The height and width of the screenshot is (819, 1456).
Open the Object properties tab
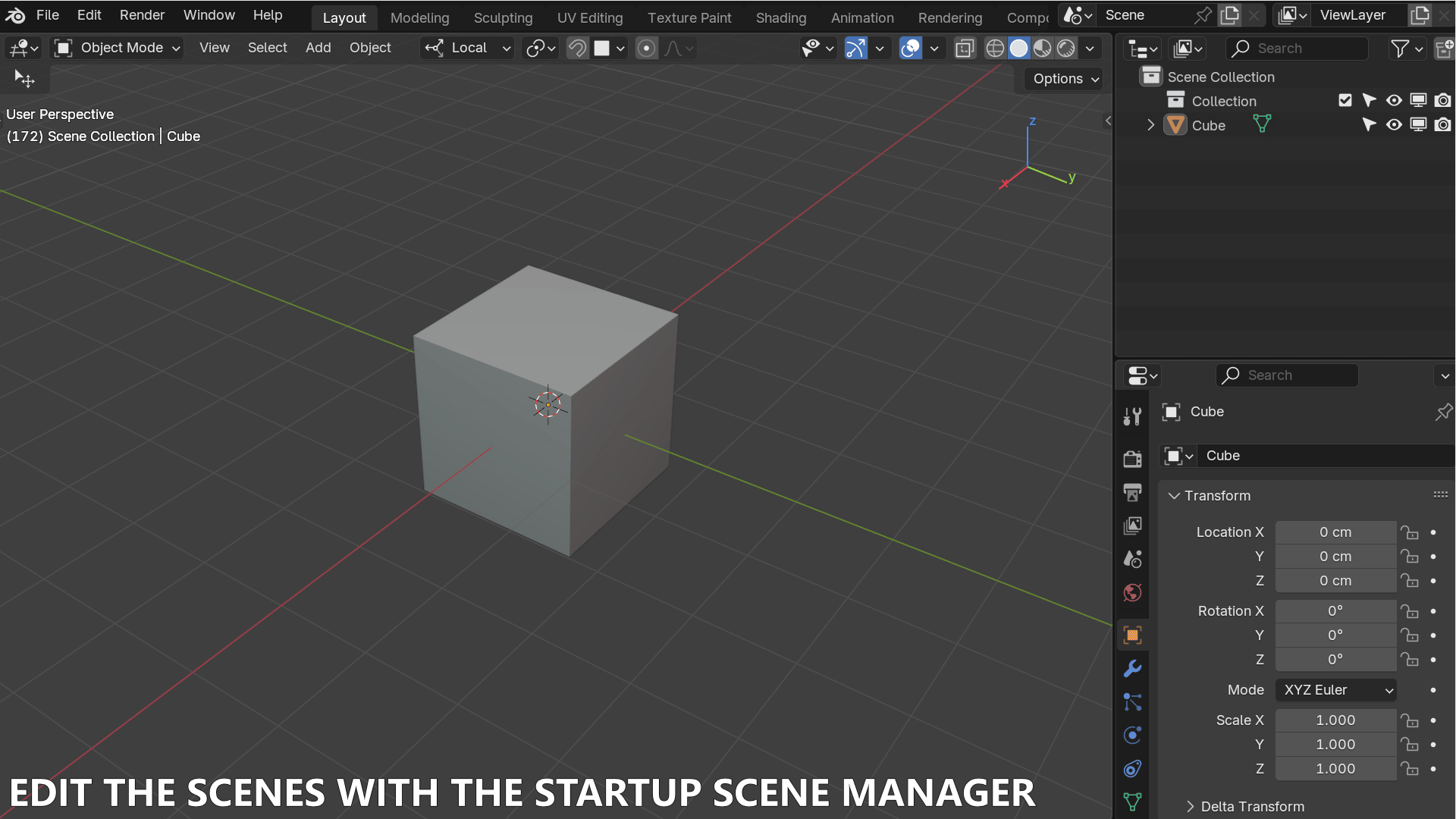pos(1132,635)
